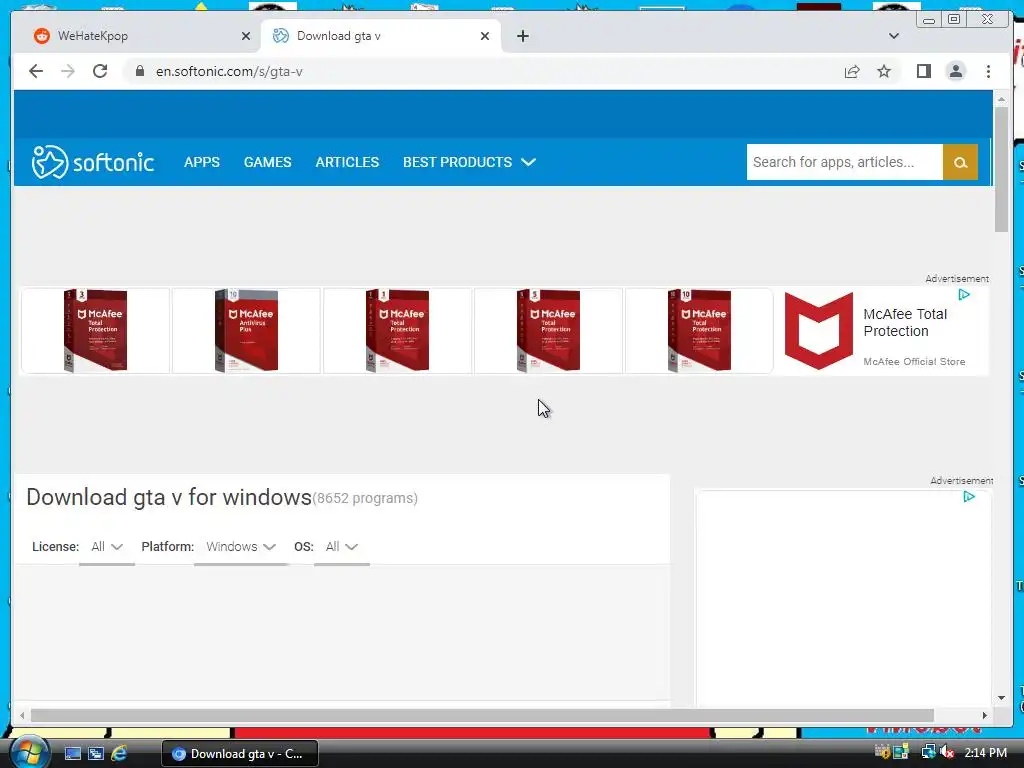
Task: View site security lock info
Action: pos(139,71)
